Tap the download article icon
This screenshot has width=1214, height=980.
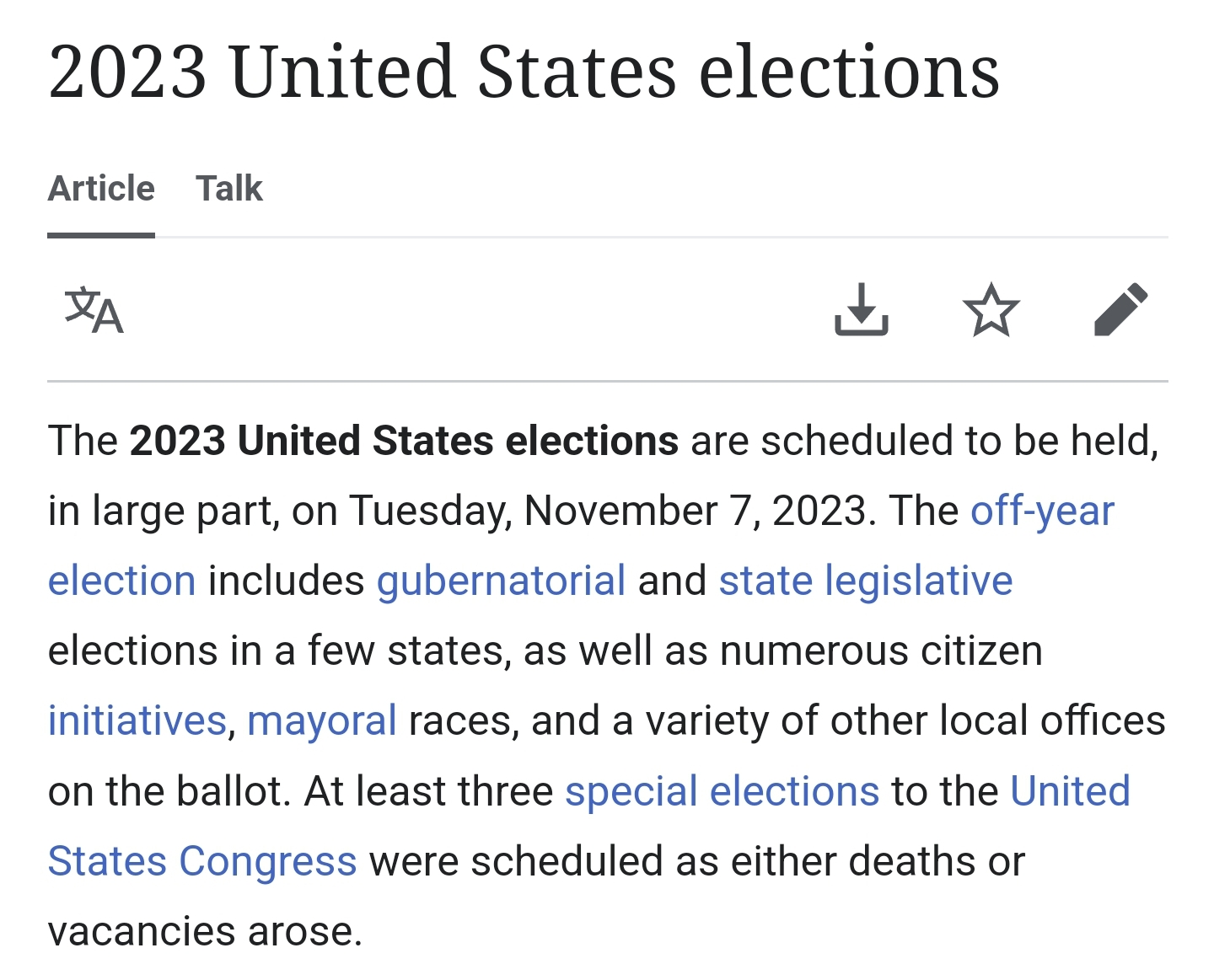(861, 310)
